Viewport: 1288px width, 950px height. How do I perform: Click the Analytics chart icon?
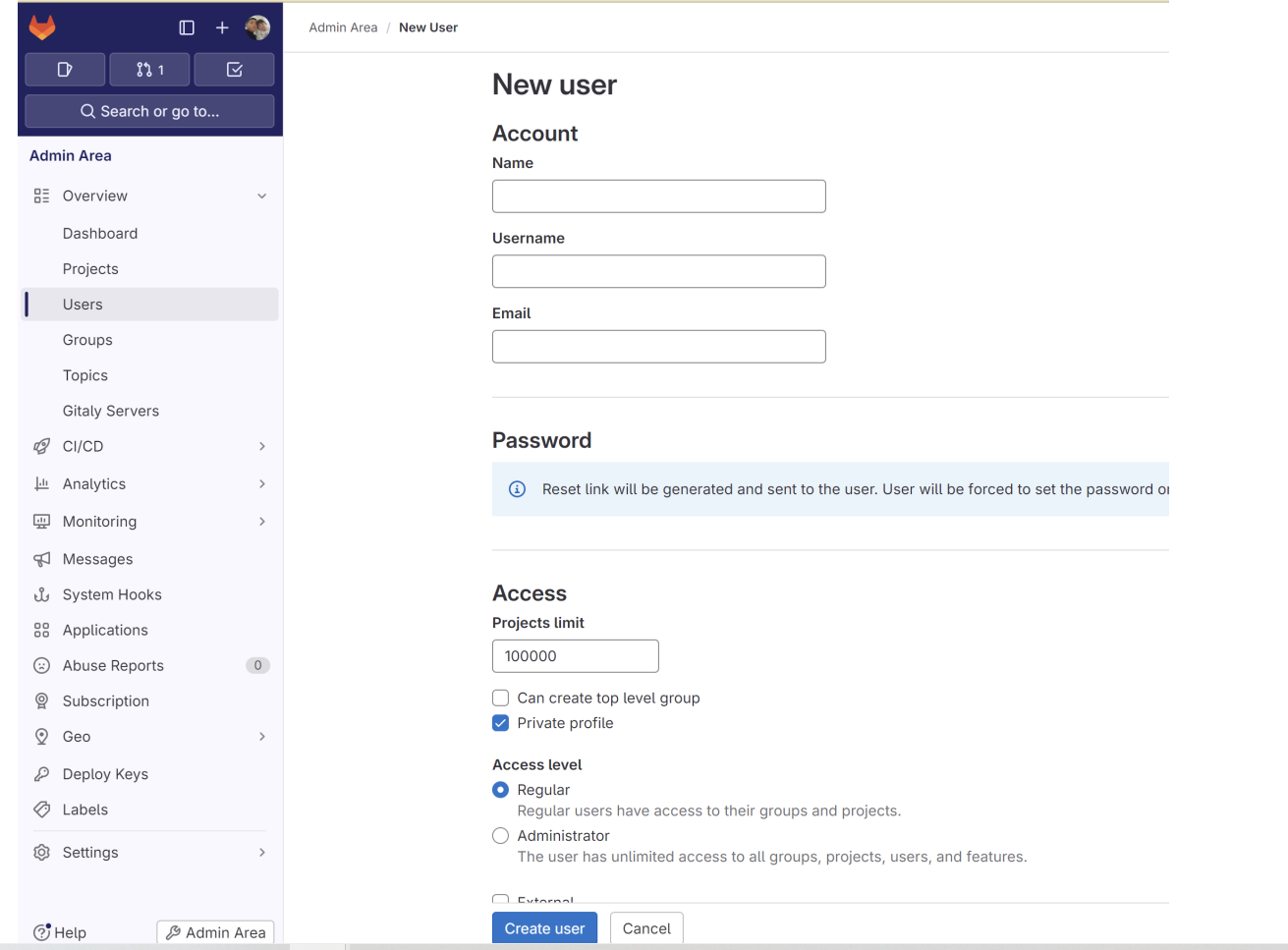(x=41, y=483)
